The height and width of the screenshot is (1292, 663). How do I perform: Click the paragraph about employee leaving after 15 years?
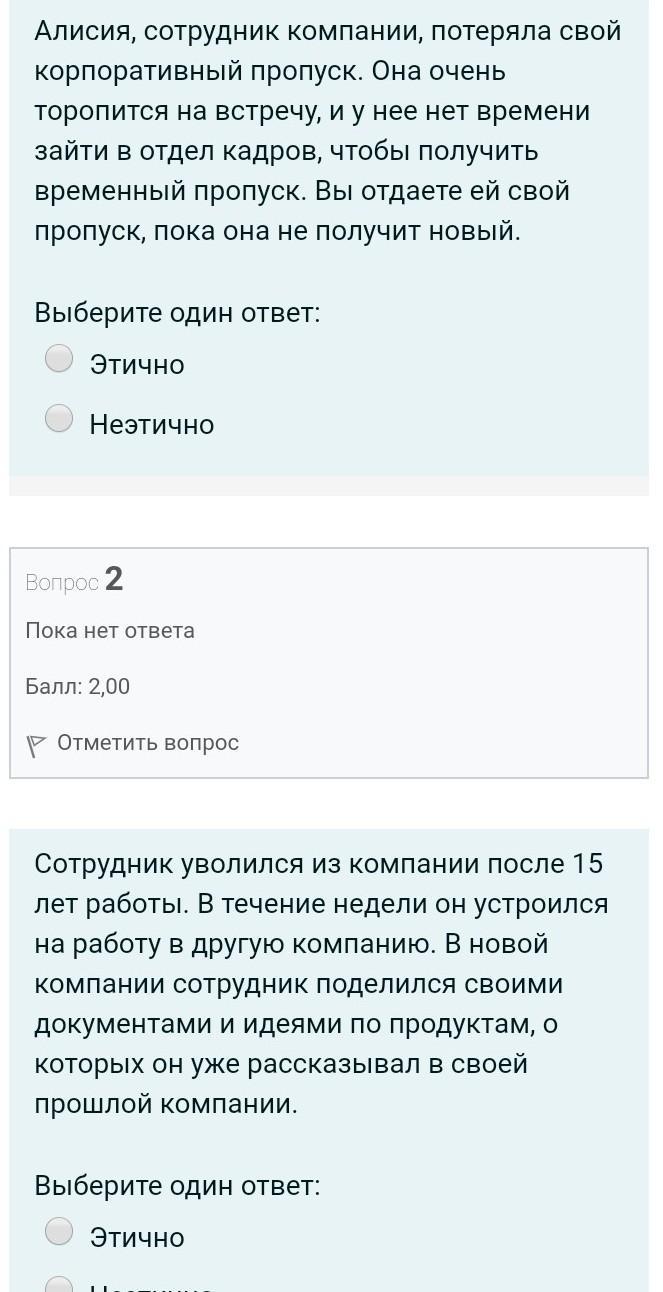[321, 984]
